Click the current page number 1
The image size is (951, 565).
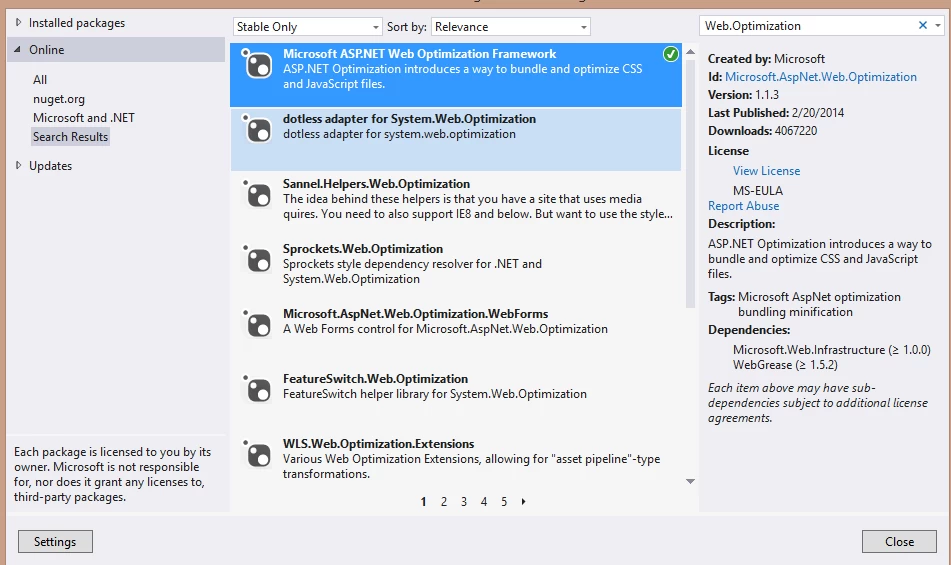click(x=423, y=501)
